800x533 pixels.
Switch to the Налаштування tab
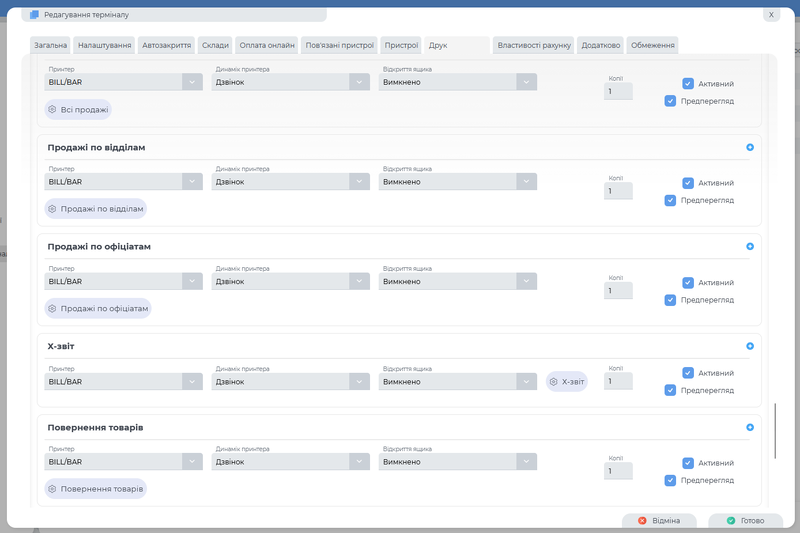(105, 45)
